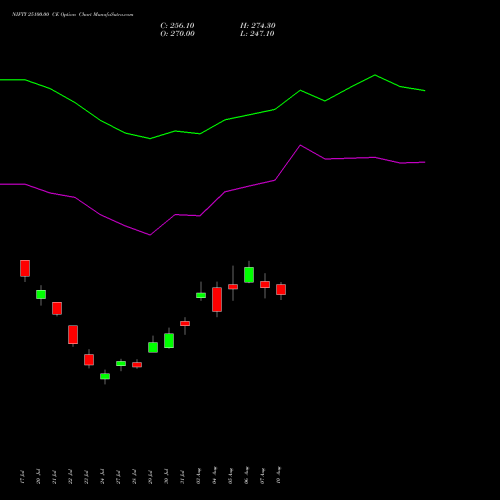
Task: Click the red candlestick for 22 Jul
Action: pyautogui.click(x=73, y=335)
